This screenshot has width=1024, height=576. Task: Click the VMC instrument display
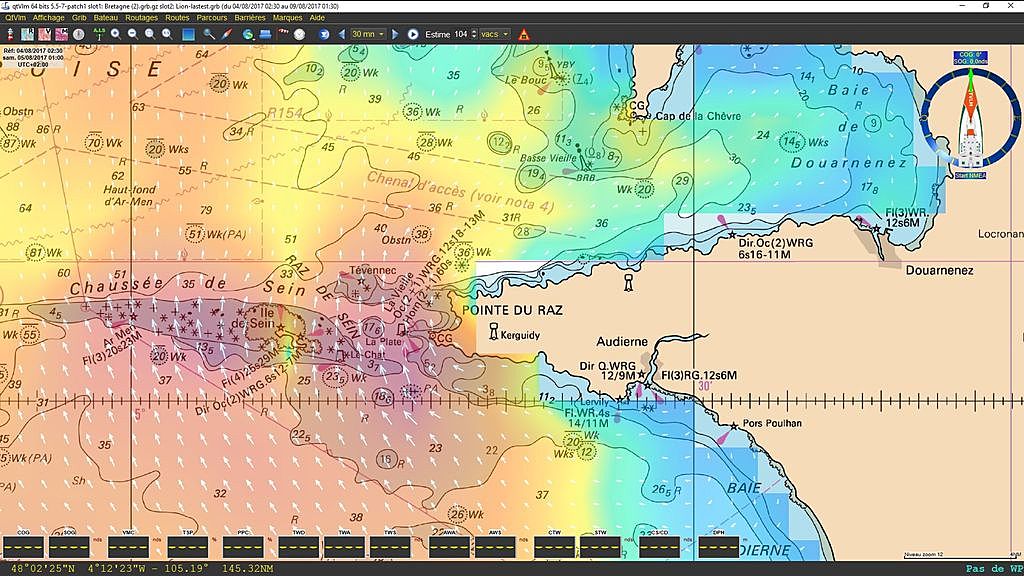click(128, 547)
